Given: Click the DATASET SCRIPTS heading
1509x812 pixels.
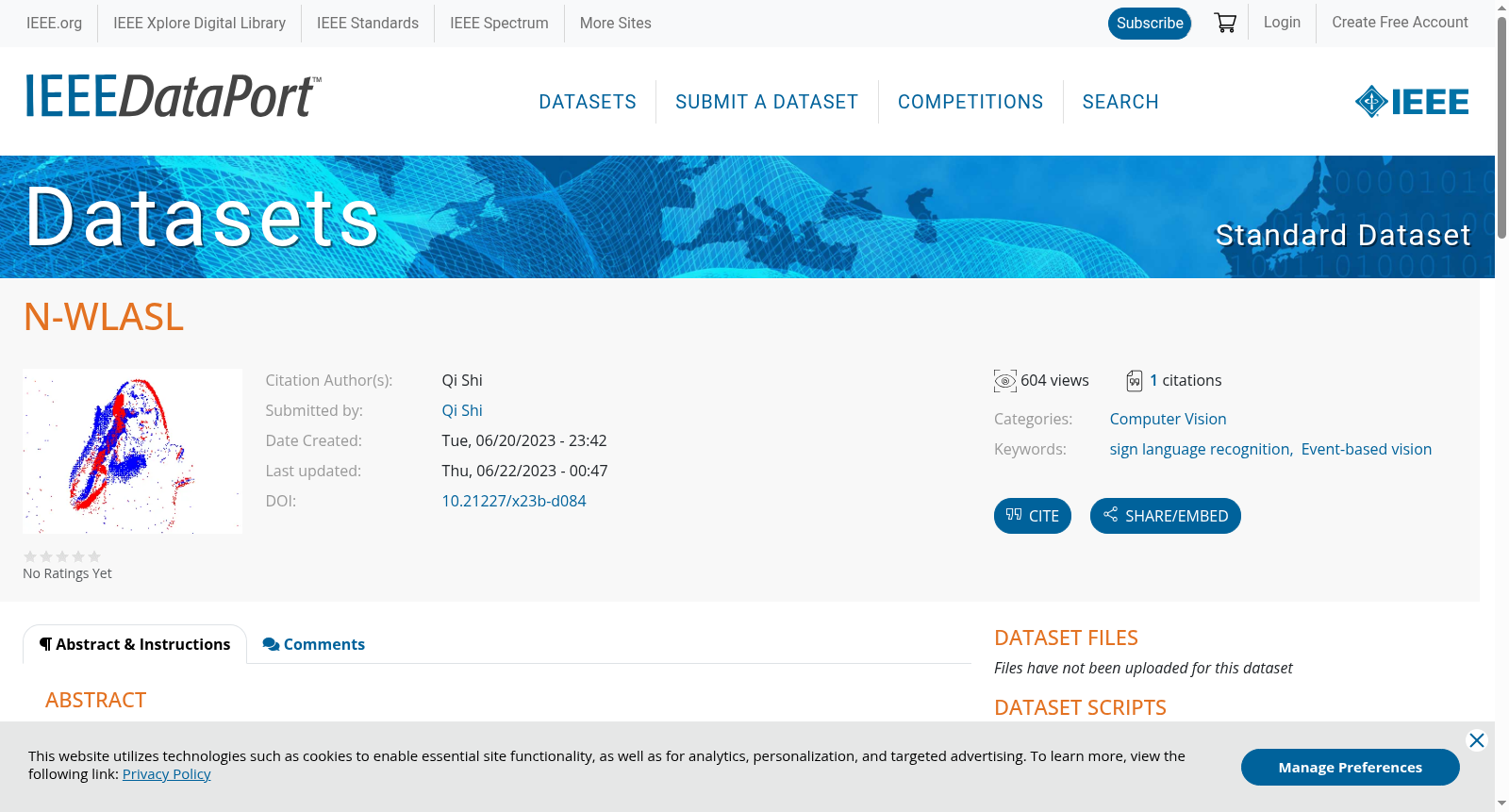Looking at the screenshot, I should point(1080,707).
